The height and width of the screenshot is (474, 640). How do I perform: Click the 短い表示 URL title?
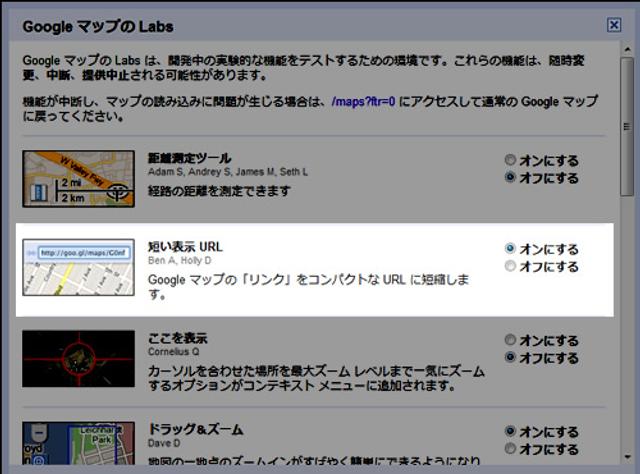point(185,247)
